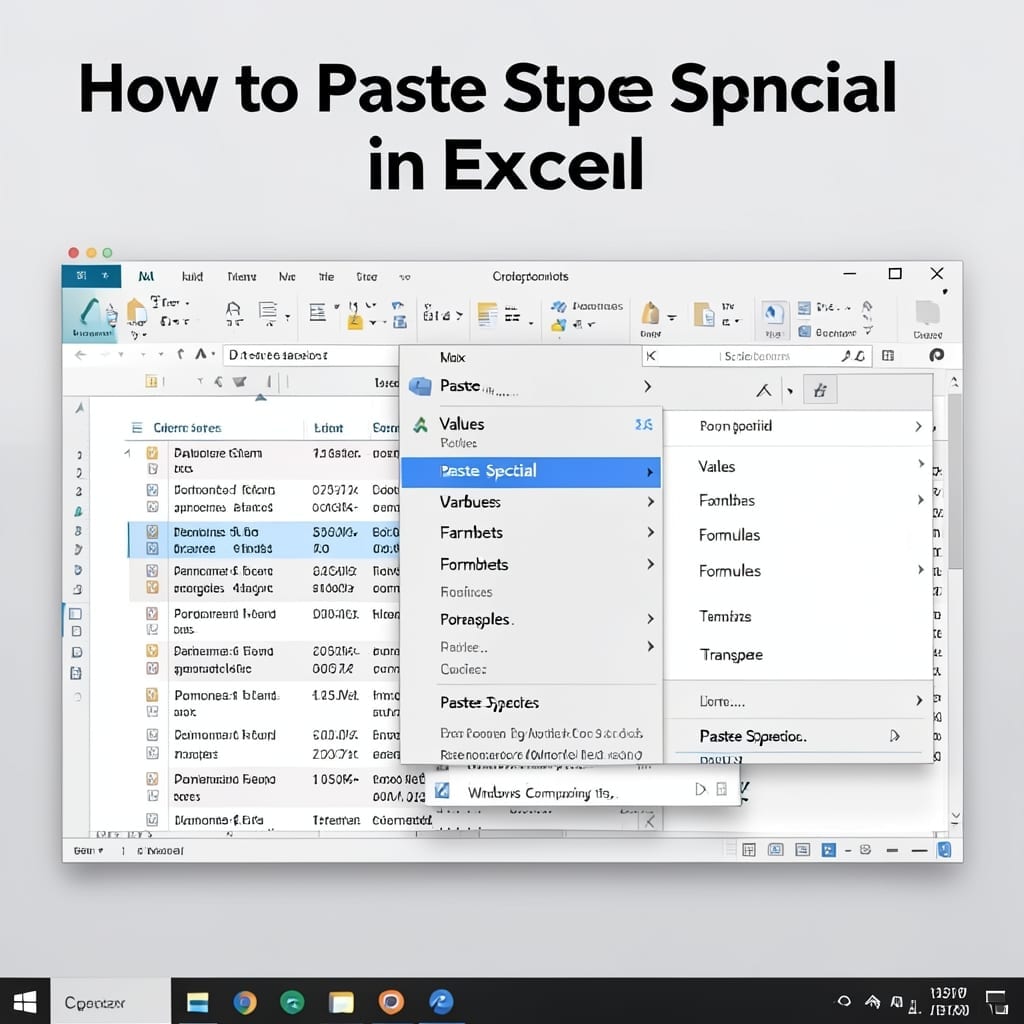The height and width of the screenshot is (1024, 1024).
Task: Click the green icon next to Values
Action: click(421, 425)
